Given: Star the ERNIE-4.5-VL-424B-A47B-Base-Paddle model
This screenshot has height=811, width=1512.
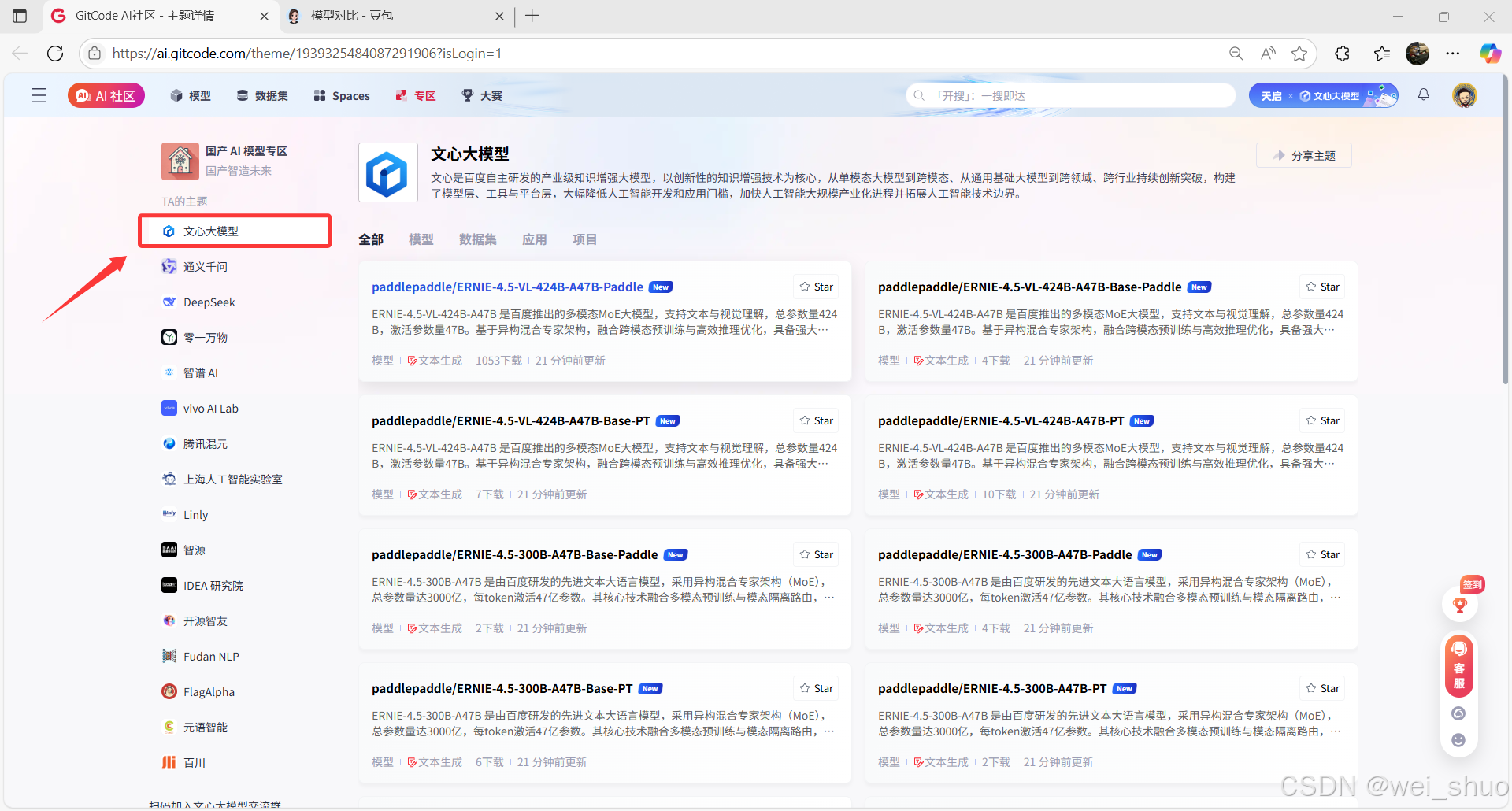Looking at the screenshot, I should (1322, 287).
